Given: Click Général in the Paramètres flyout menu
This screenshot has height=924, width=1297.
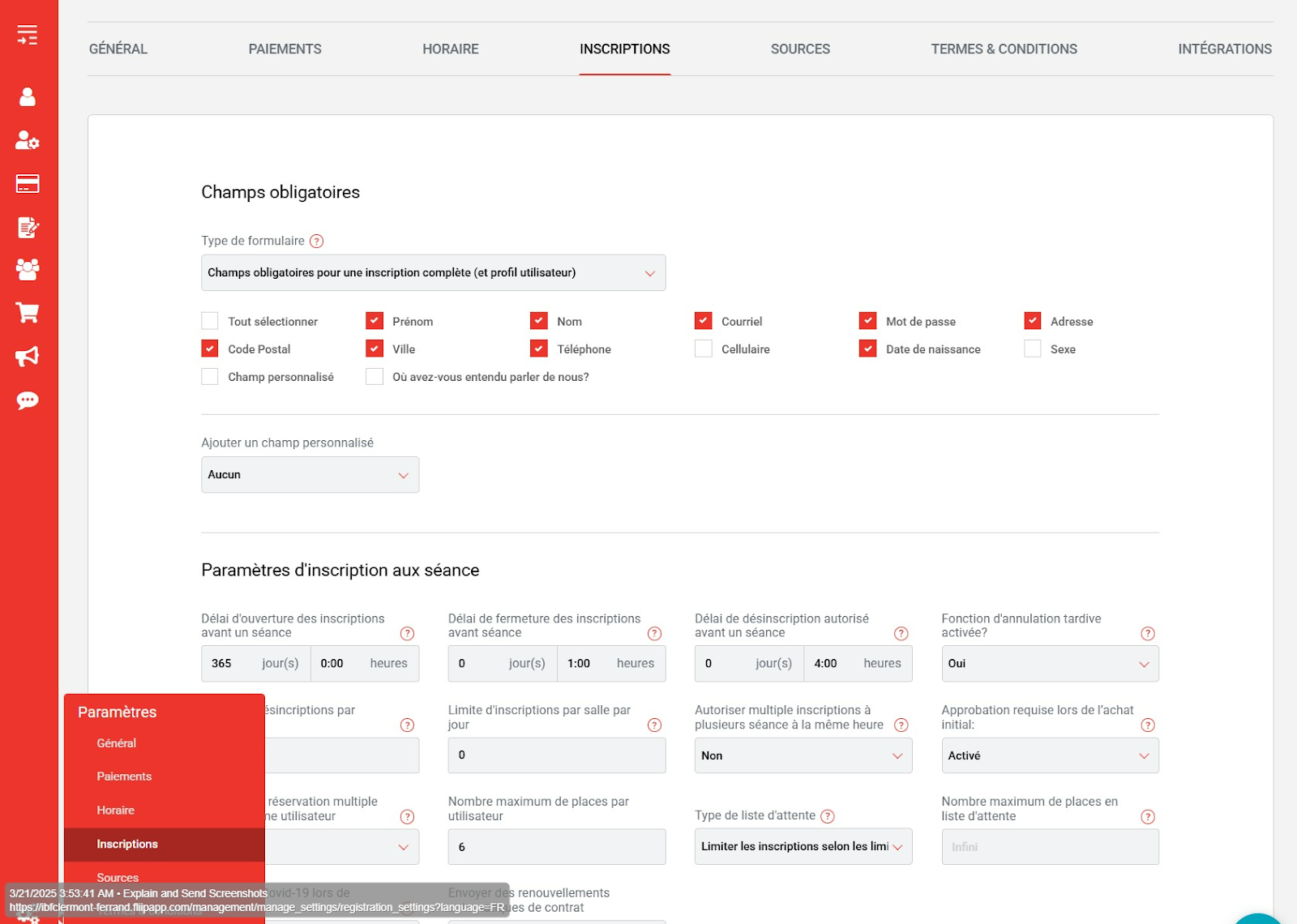Looking at the screenshot, I should [x=117, y=743].
